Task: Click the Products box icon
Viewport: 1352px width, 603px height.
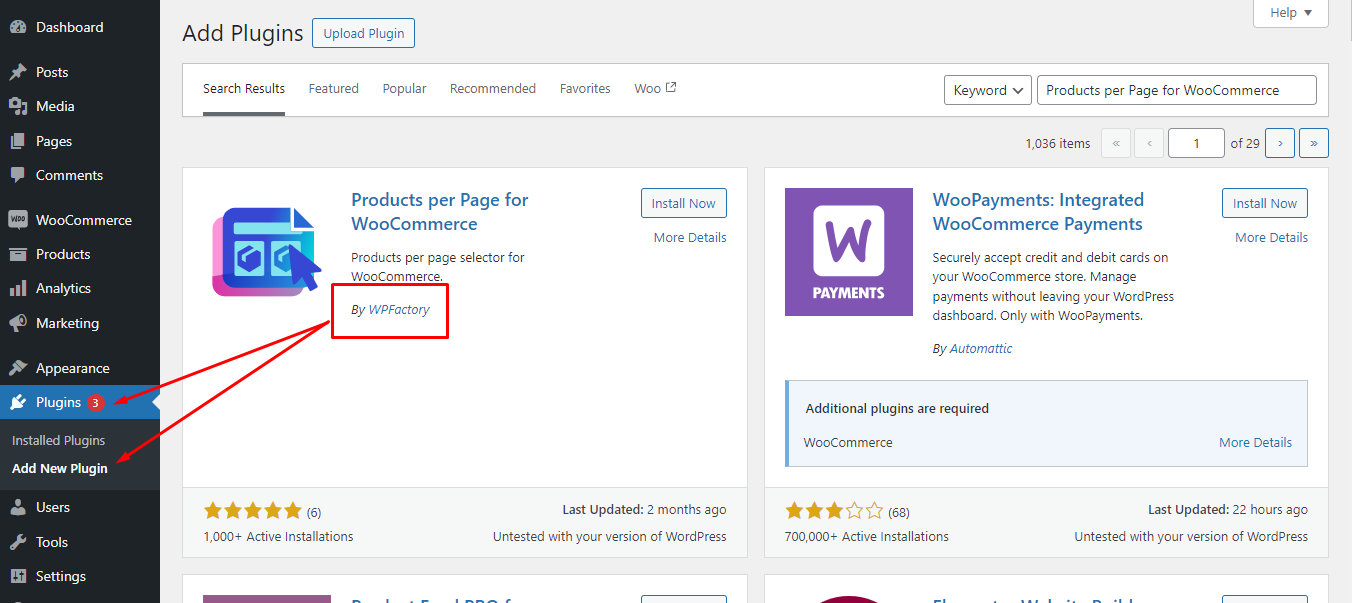Action: [18, 254]
